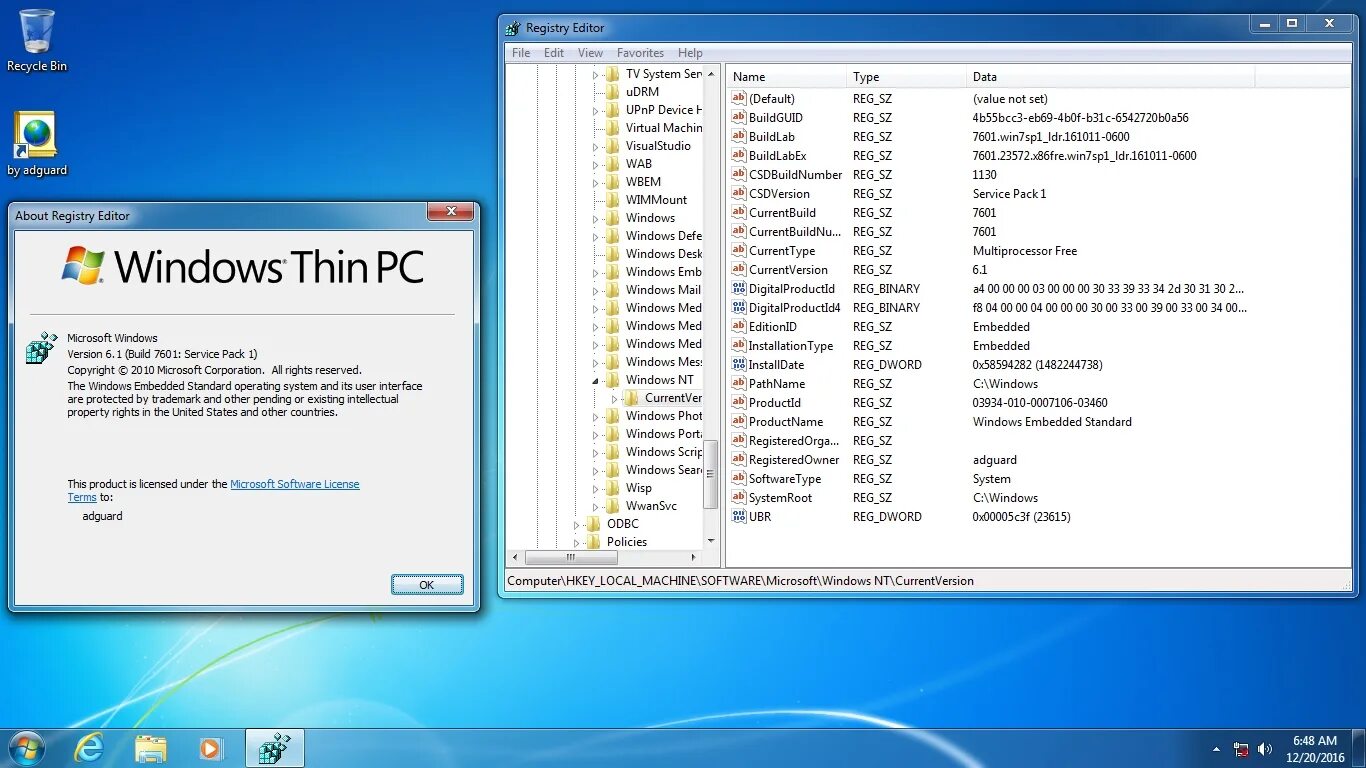Select the SoftwareType value name
This screenshot has width=1366, height=768.
[785, 479]
